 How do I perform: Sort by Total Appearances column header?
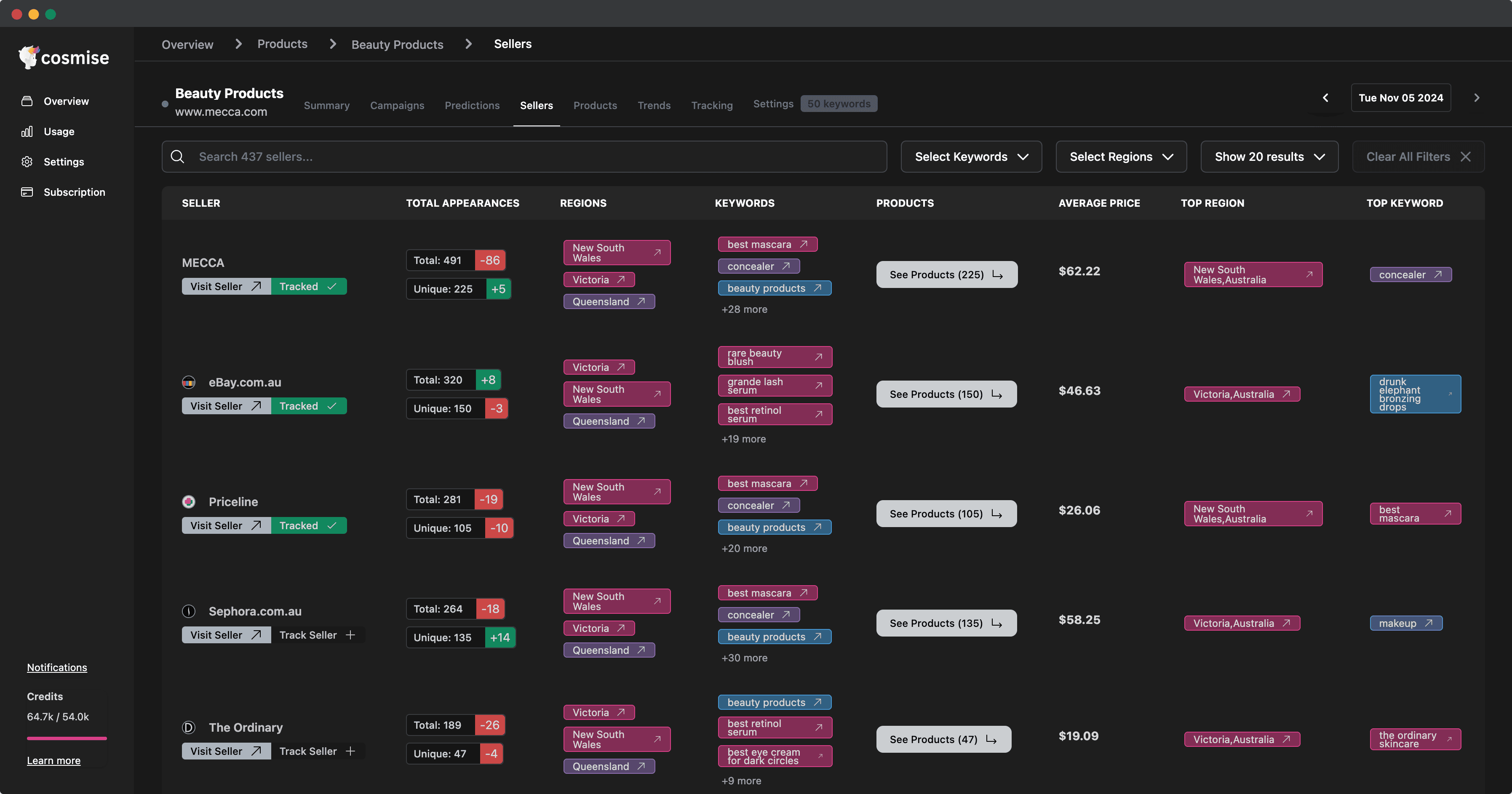[x=462, y=202]
